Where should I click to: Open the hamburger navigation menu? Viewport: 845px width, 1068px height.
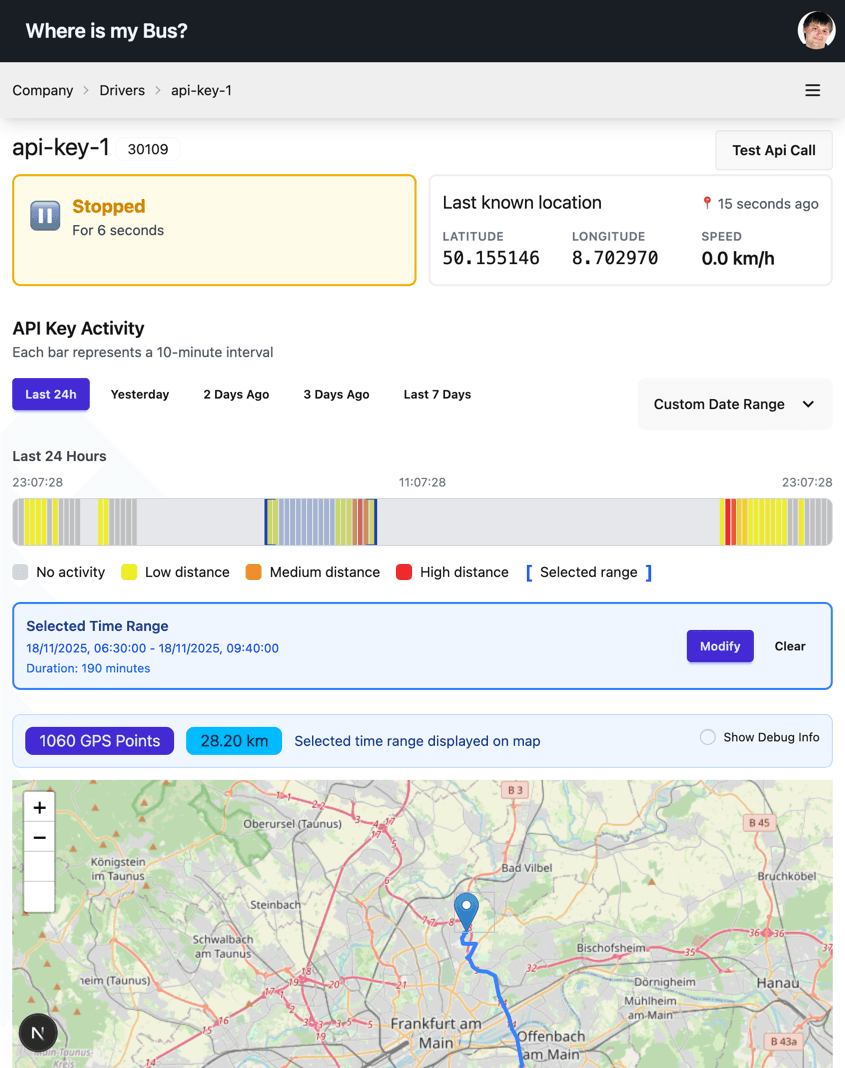tap(812, 90)
